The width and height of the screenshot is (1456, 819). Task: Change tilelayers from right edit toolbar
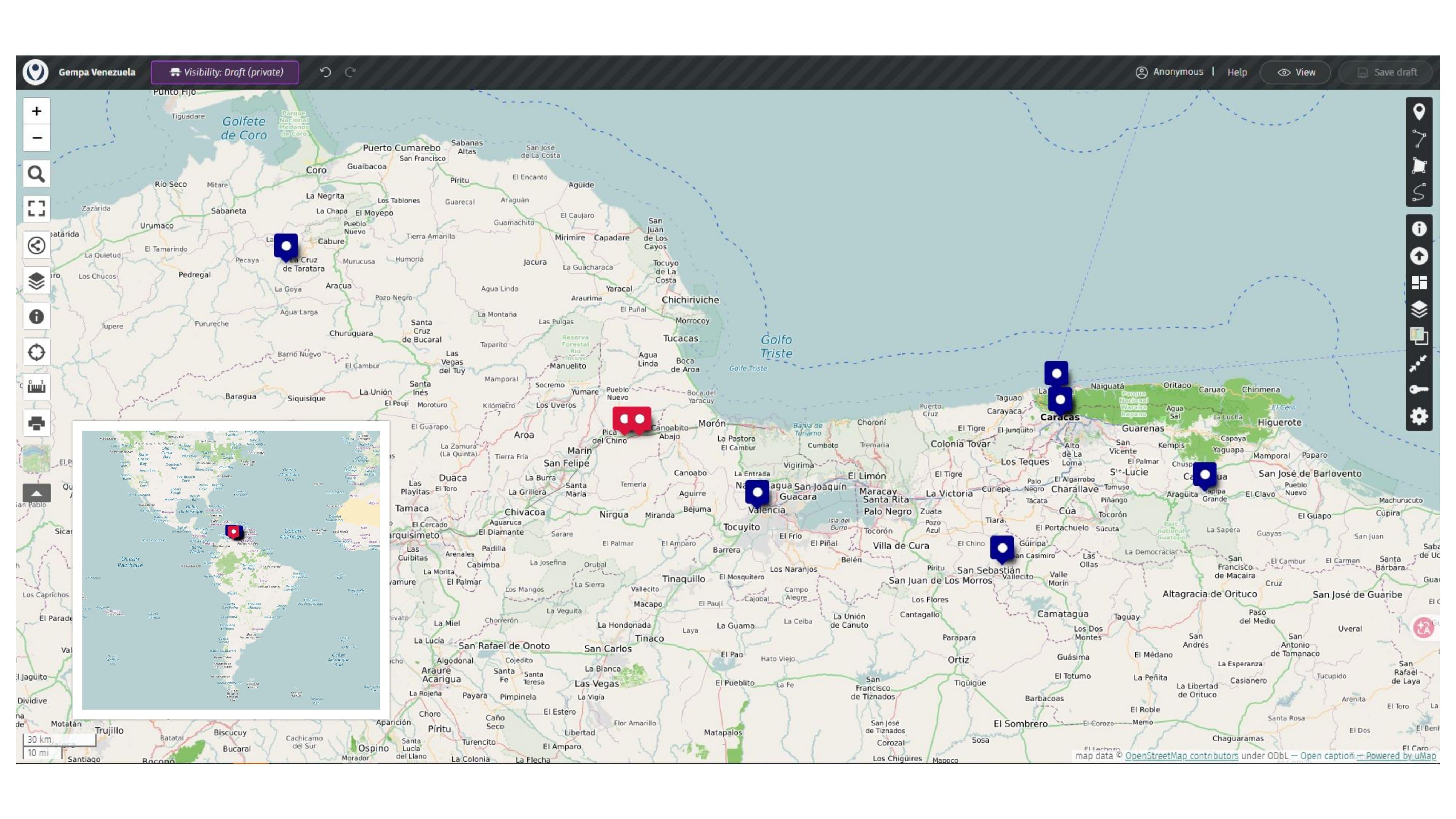[x=1419, y=336]
